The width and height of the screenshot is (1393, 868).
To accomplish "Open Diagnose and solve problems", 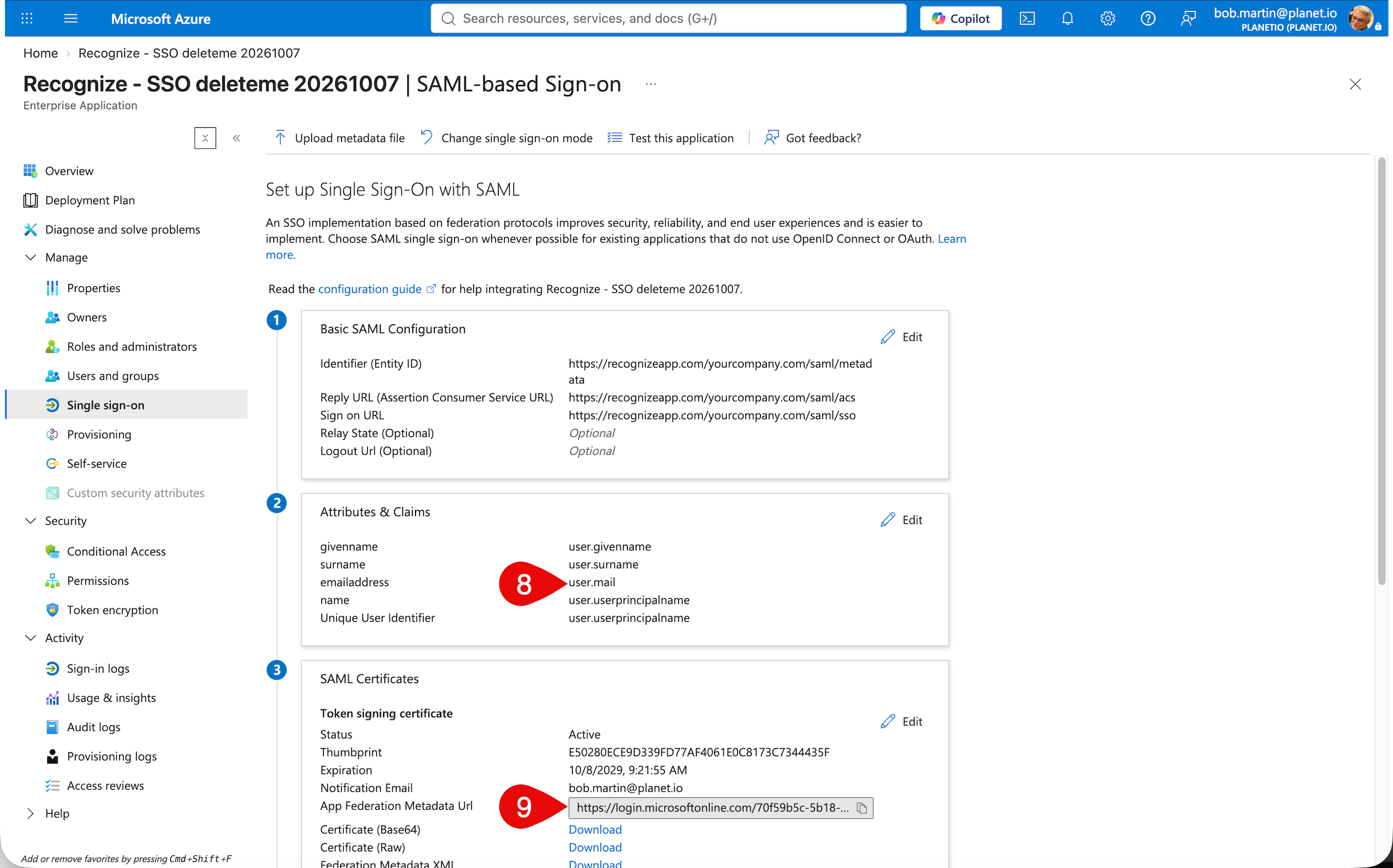I will click(122, 229).
